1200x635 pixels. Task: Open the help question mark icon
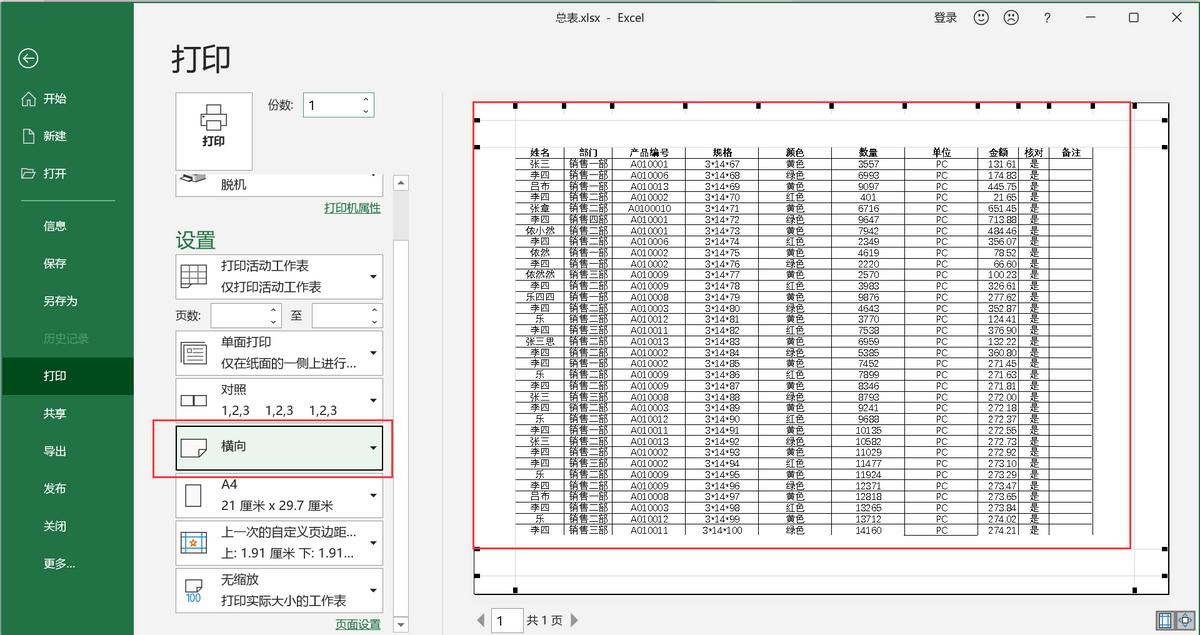[x=1047, y=18]
